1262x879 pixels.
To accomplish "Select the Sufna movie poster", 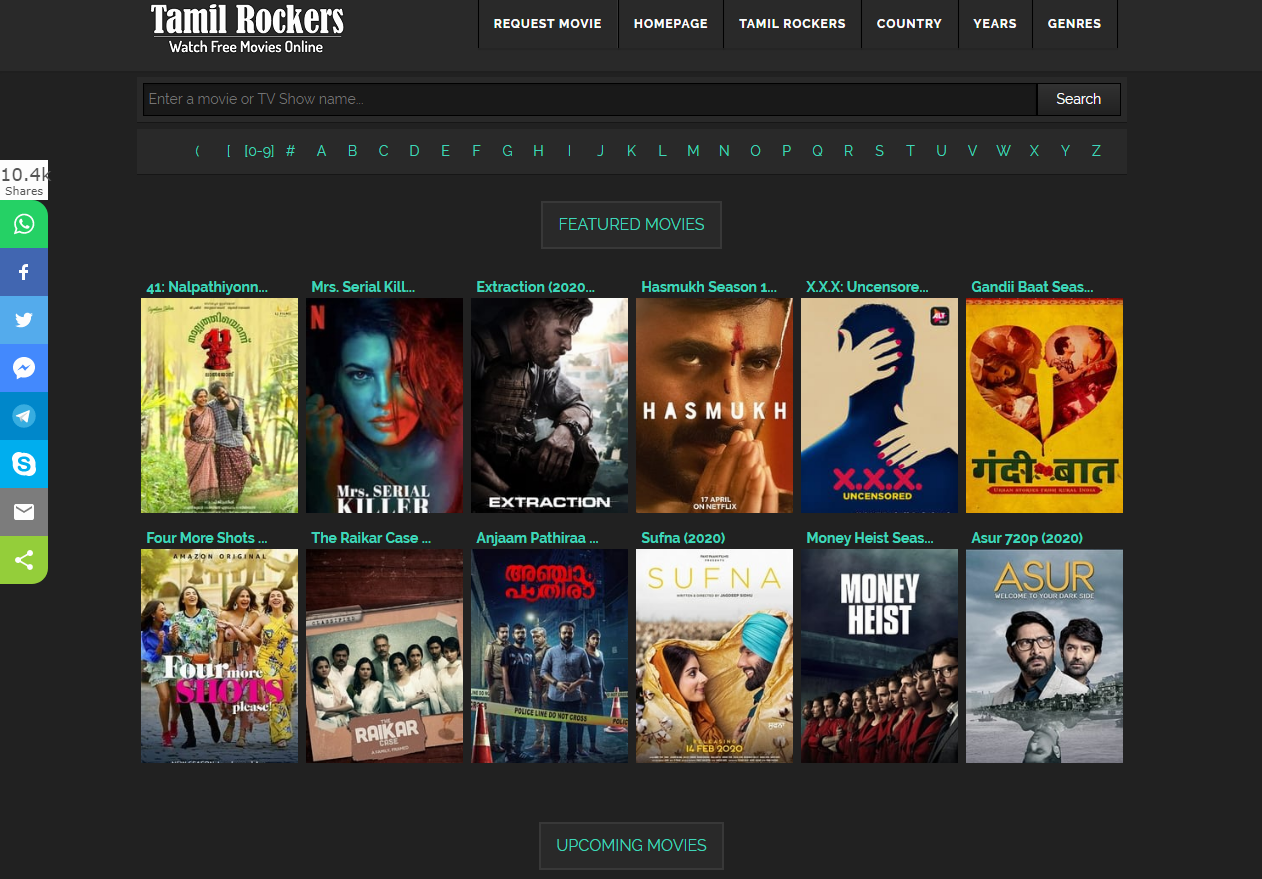I will (714, 656).
